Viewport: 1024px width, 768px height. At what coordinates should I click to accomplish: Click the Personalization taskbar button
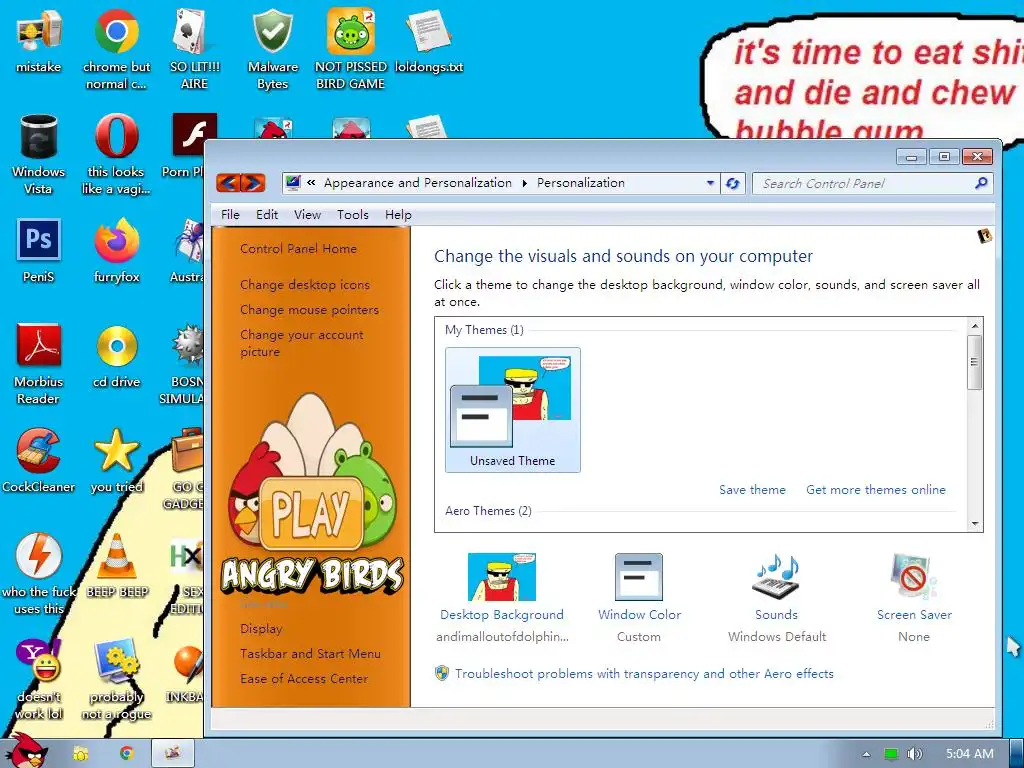[x=173, y=754]
